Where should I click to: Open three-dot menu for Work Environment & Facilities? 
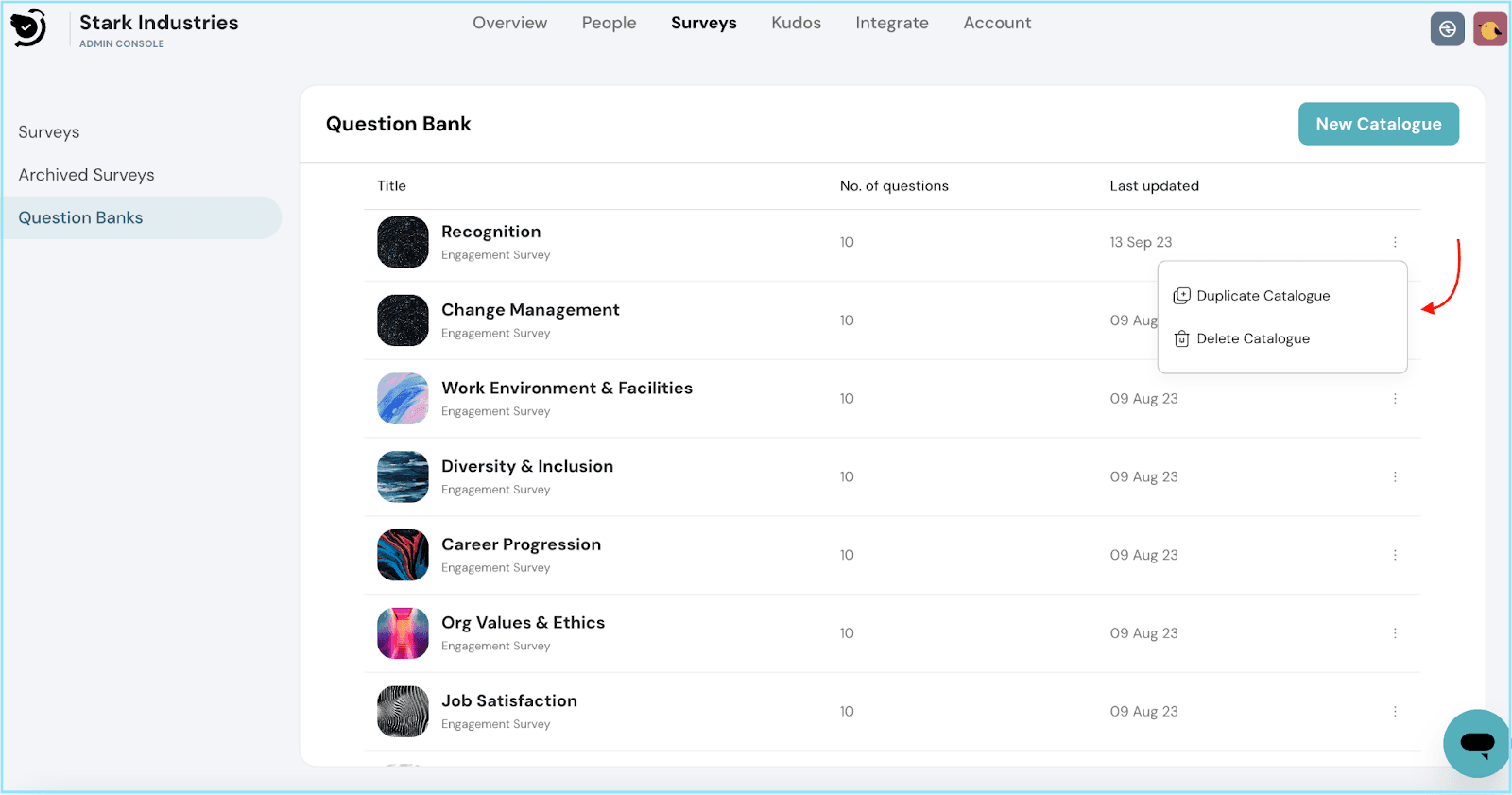click(x=1394, y=399)
